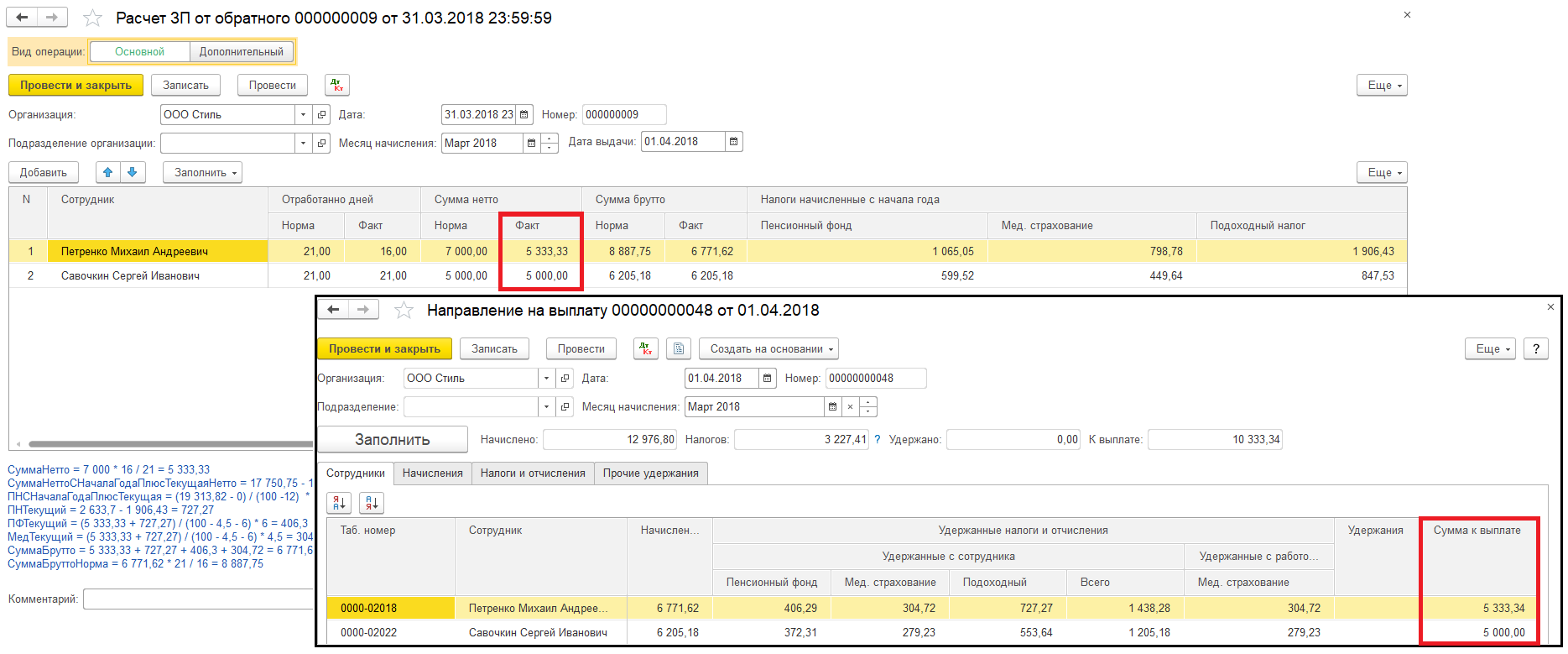
Task: Switch to Прочие удержания tab
Action: point(651,473)
